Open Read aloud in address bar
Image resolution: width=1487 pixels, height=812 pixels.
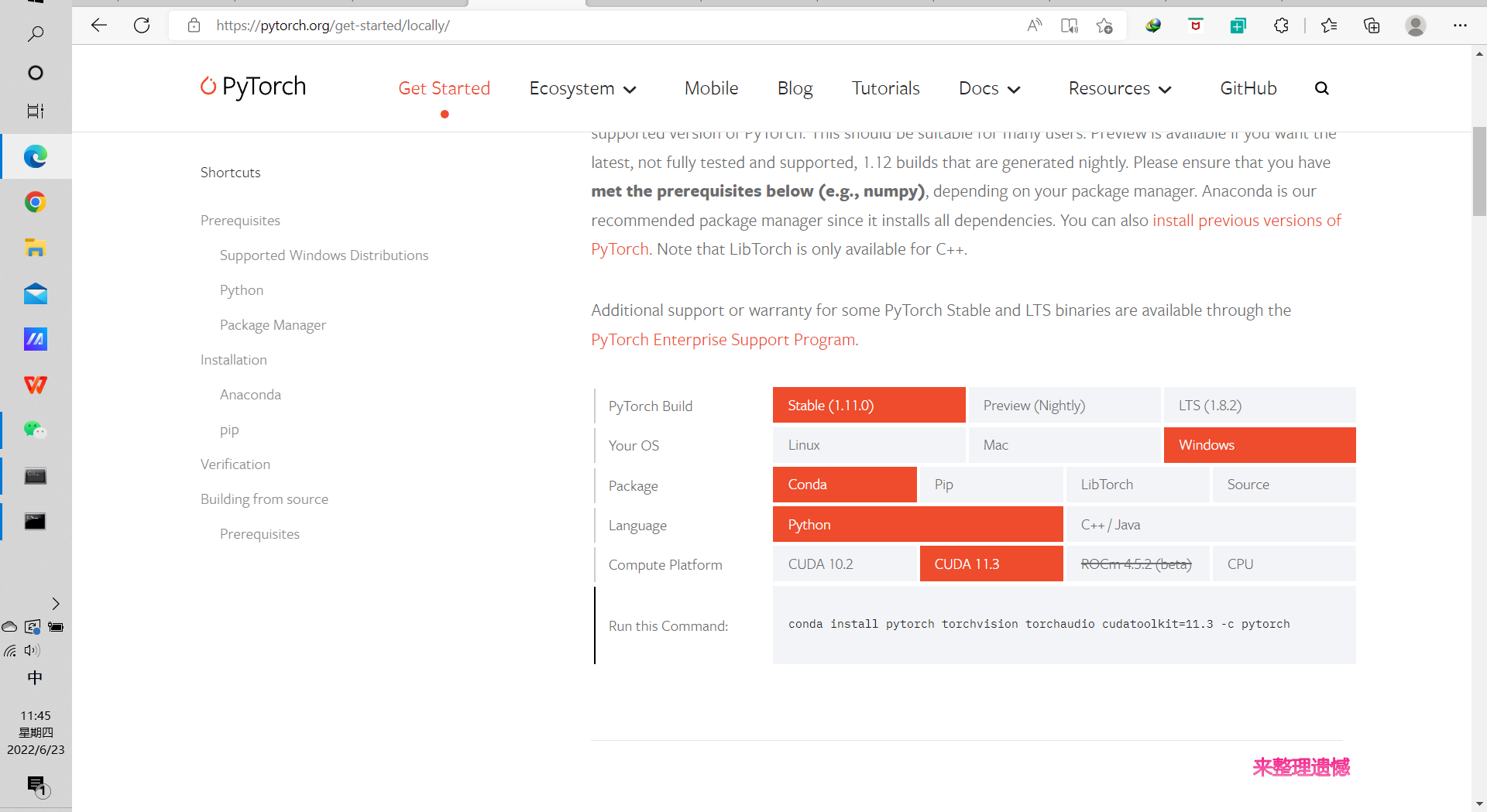coord(1034,26)
